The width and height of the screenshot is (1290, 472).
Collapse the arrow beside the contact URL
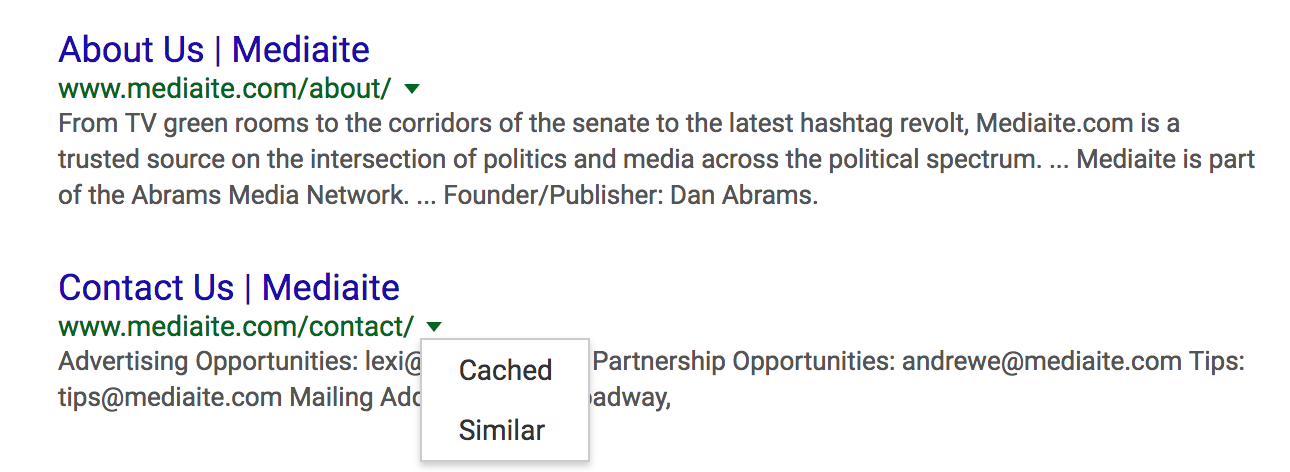click(434, 326)
